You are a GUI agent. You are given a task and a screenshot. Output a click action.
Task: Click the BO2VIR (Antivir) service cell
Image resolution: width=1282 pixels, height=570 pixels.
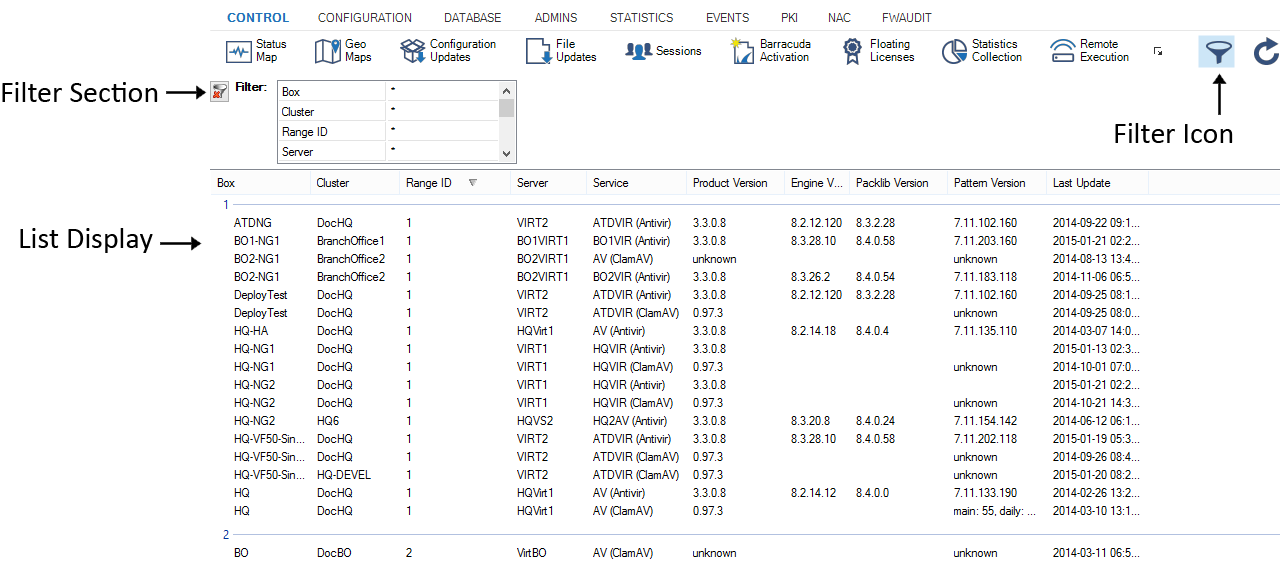pos(632,277)
